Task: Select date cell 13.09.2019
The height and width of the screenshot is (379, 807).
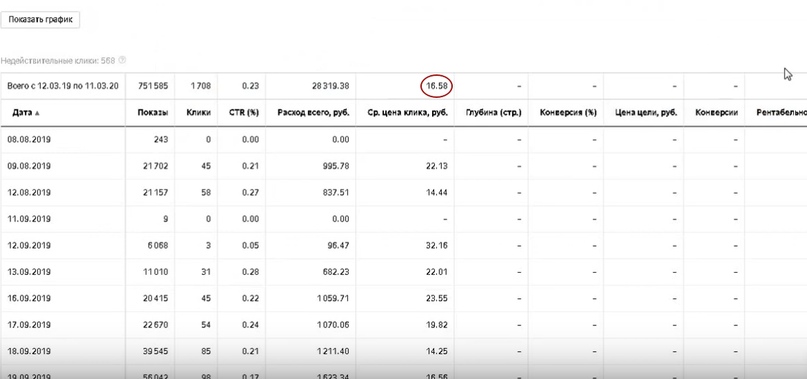Action: (29, 272)
